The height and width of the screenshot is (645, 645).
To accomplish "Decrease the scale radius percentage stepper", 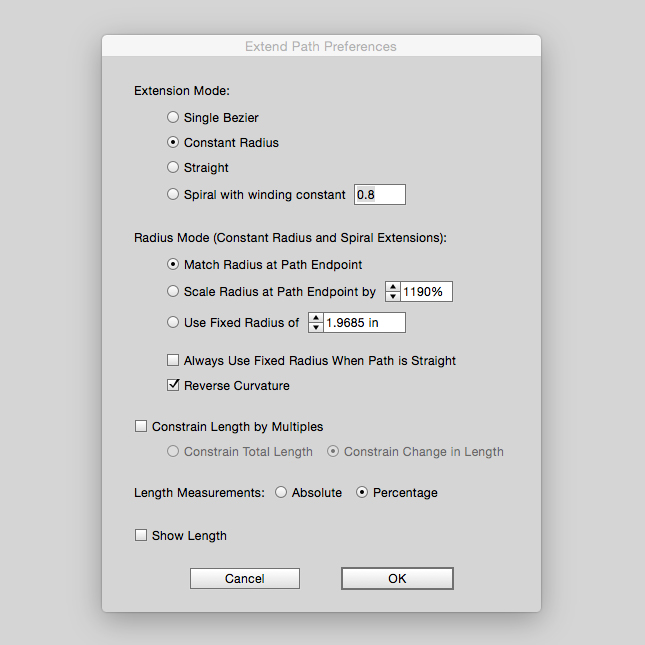I will pyautogui.click(x=393, y=296).
